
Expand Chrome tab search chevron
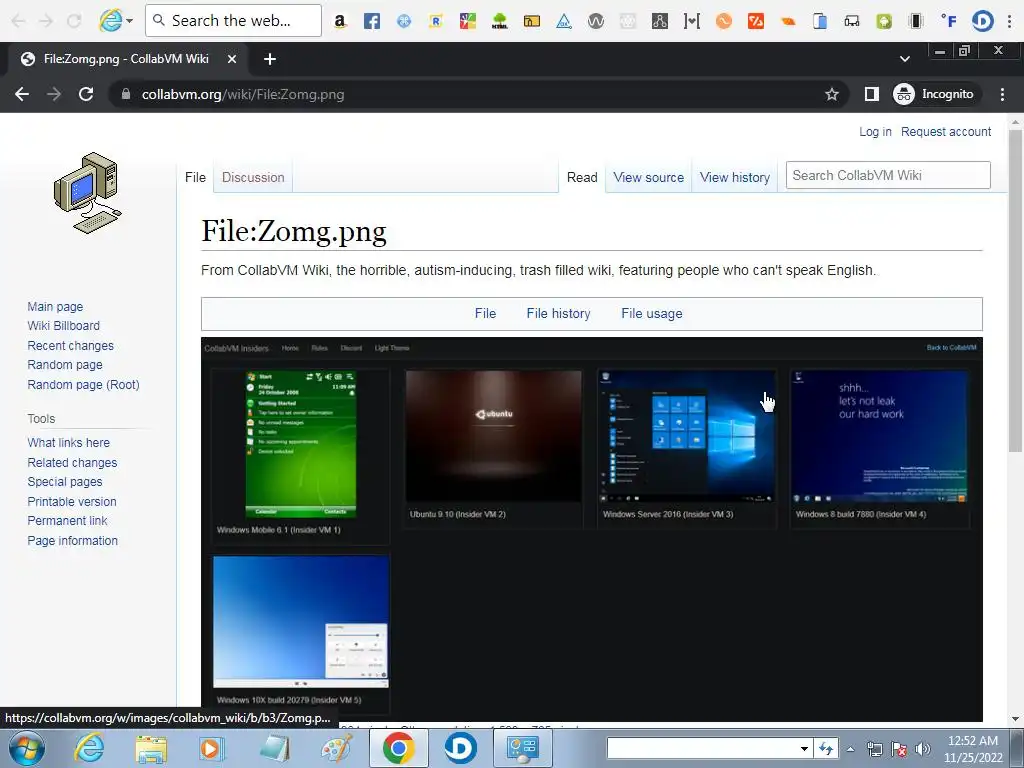(904, 59)
